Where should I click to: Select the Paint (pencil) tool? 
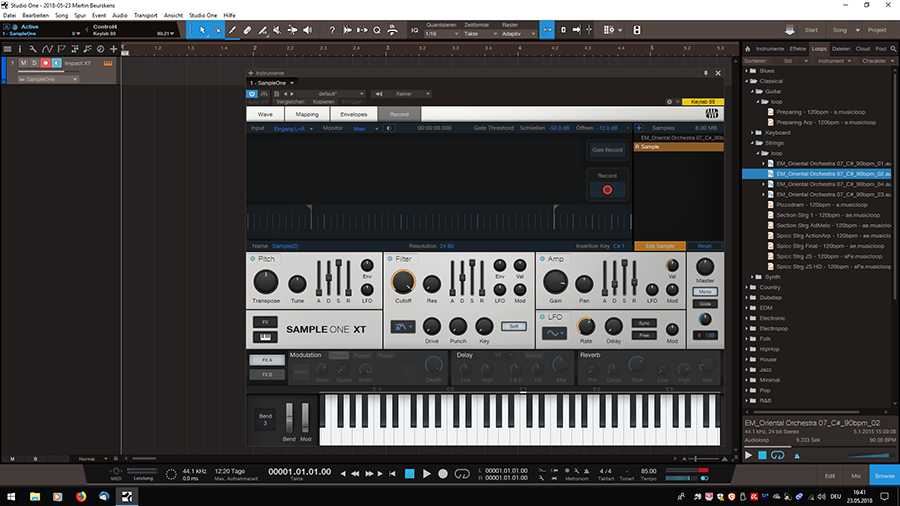[x=232, y=30]
